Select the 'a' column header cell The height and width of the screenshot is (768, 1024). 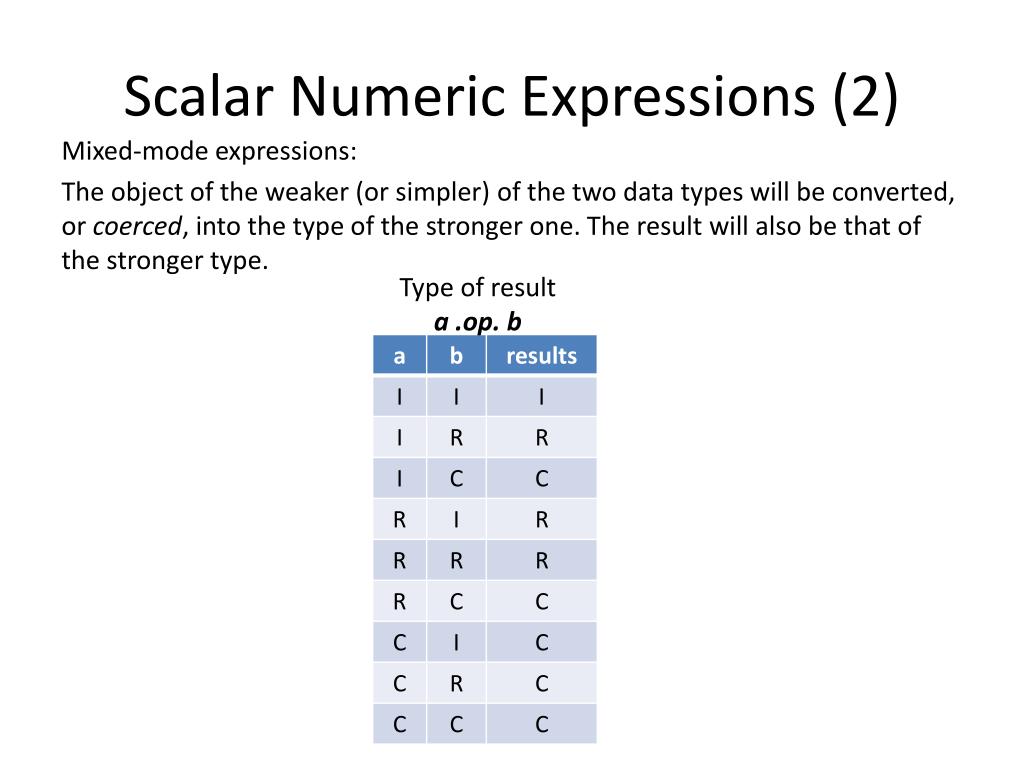click(400, 355)
